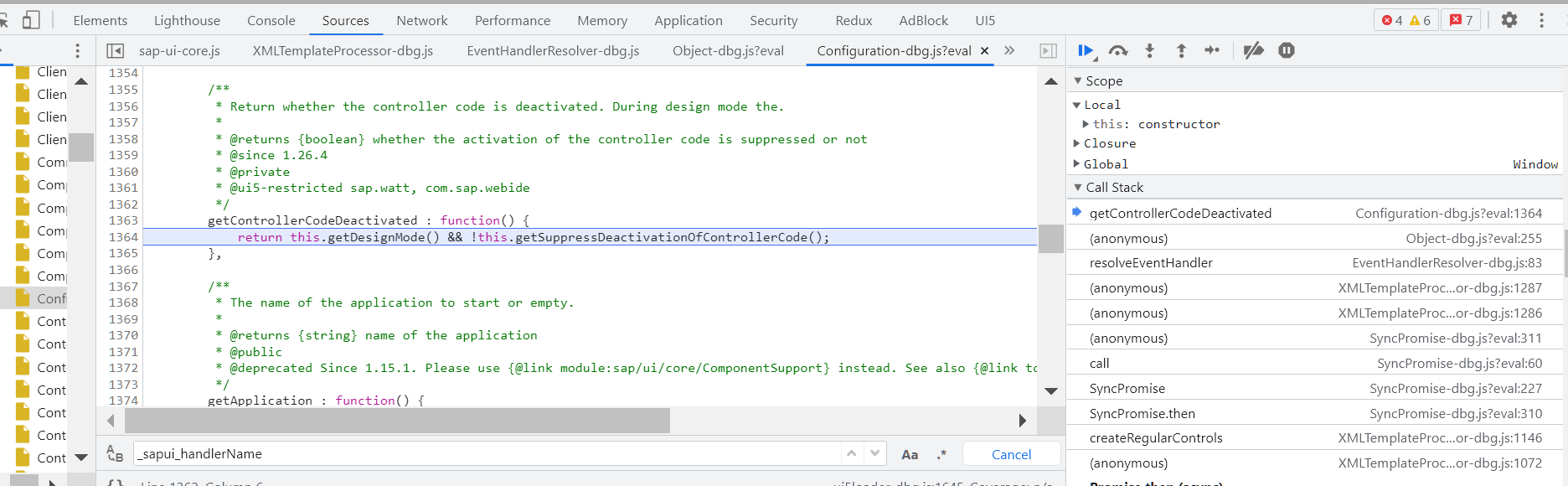
Task: Cancel the search bar
Action: pos(1011,454)
